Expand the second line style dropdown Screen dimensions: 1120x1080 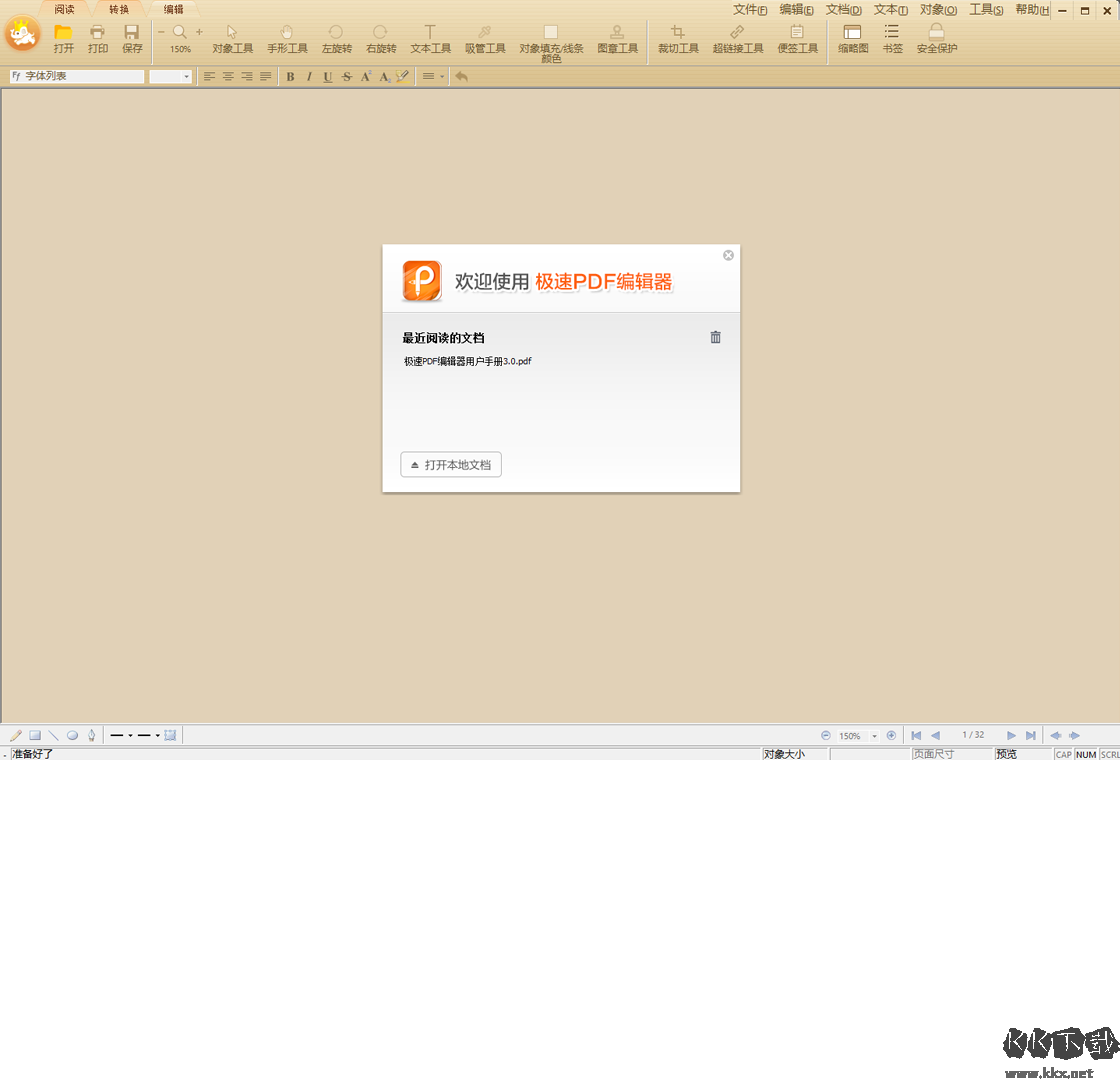point(157,735)
